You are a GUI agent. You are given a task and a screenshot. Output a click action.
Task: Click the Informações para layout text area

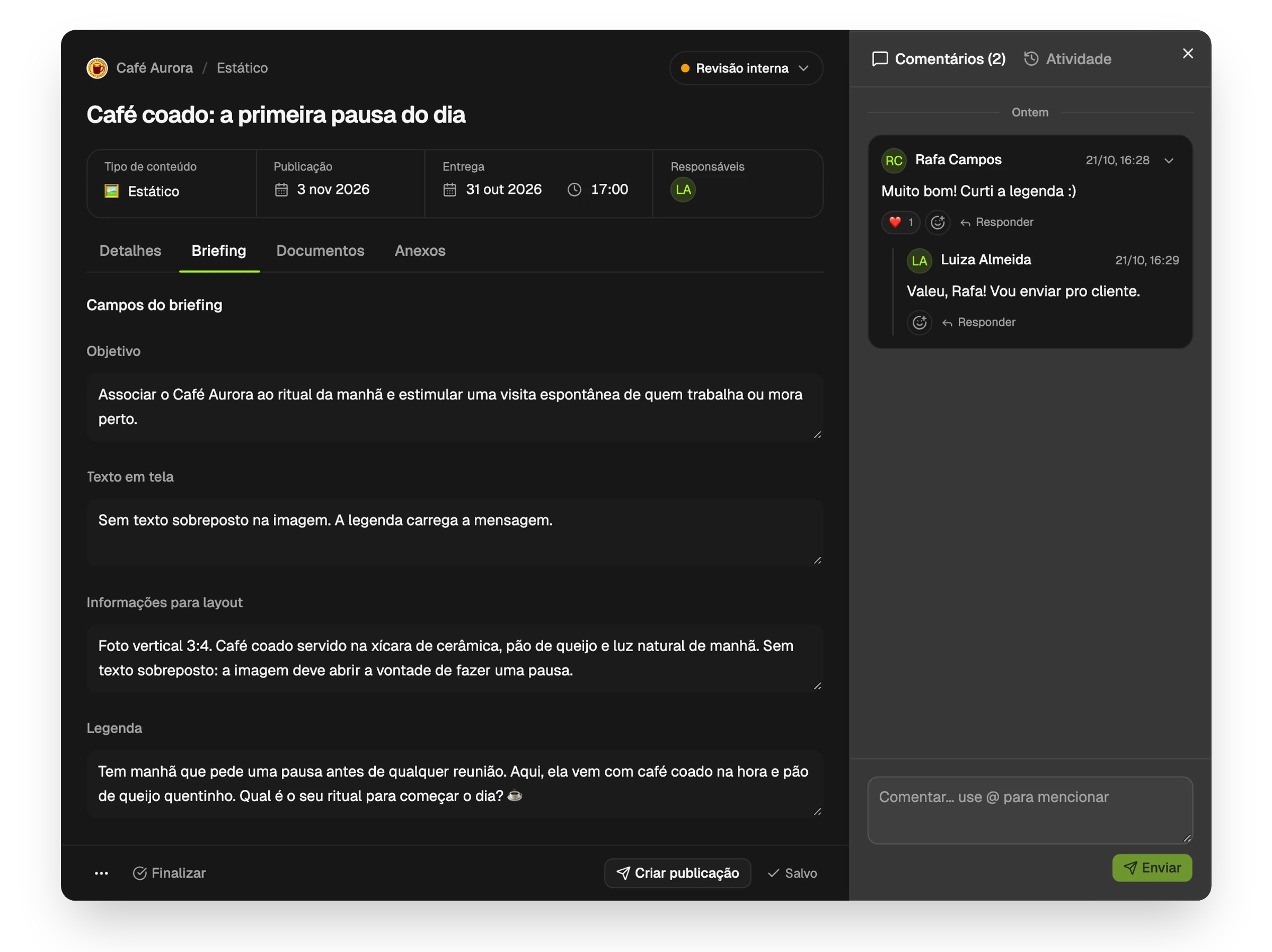[x=455, y=657]
